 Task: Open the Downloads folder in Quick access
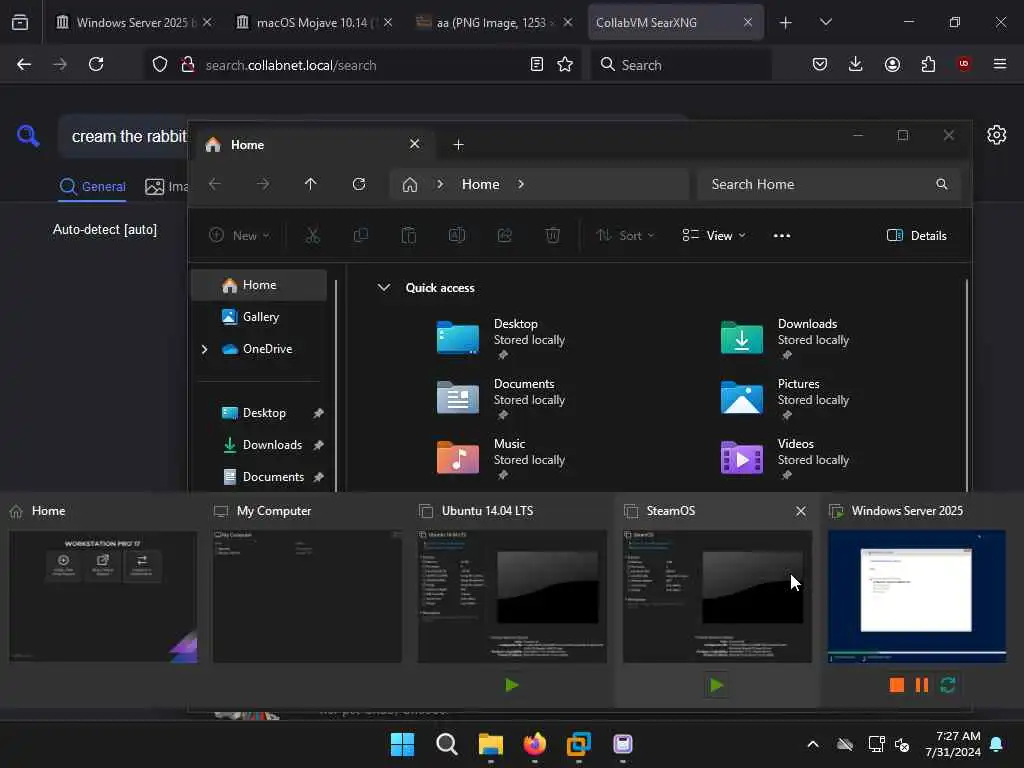(786, 338)
